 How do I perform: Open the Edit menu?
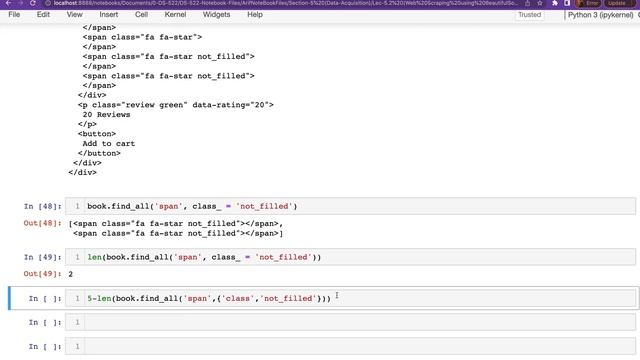point(43,14)
